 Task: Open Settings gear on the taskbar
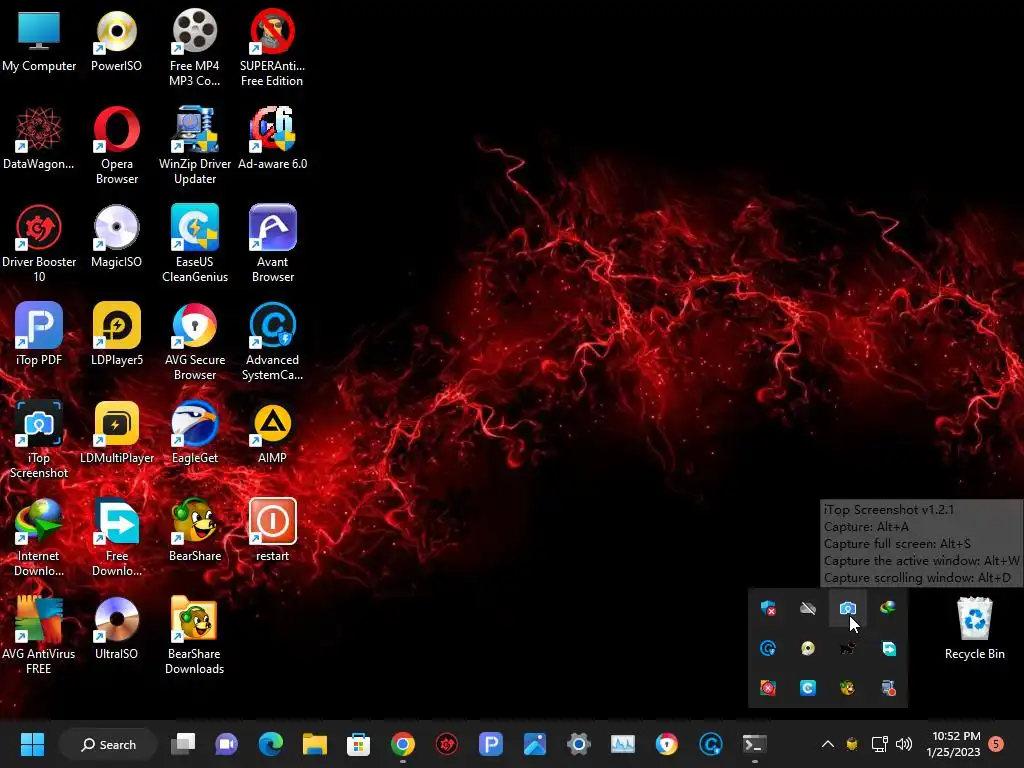coord(579,744)
